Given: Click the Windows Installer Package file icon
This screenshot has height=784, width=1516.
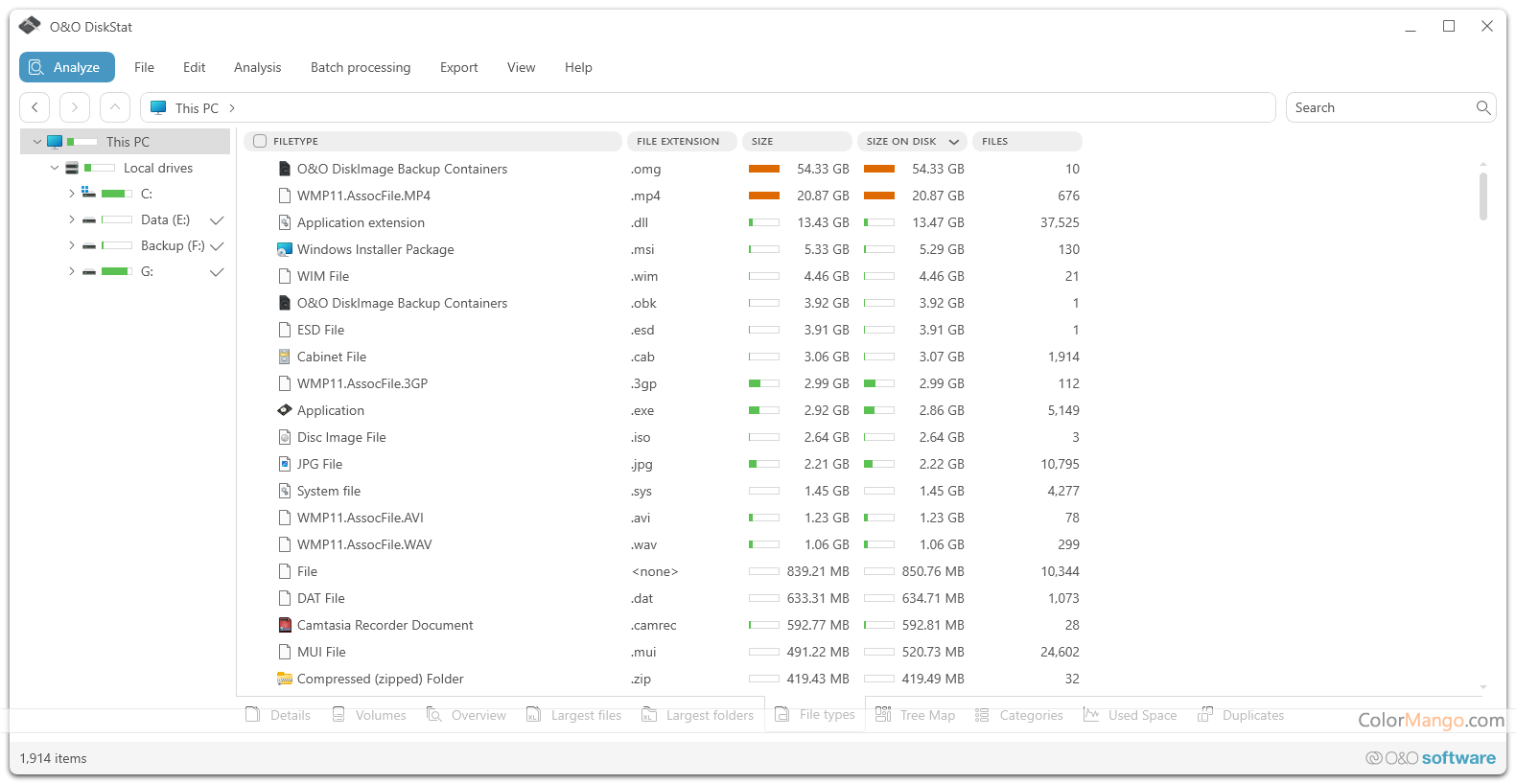Looking at the screenshot, I should coord(284,249).
